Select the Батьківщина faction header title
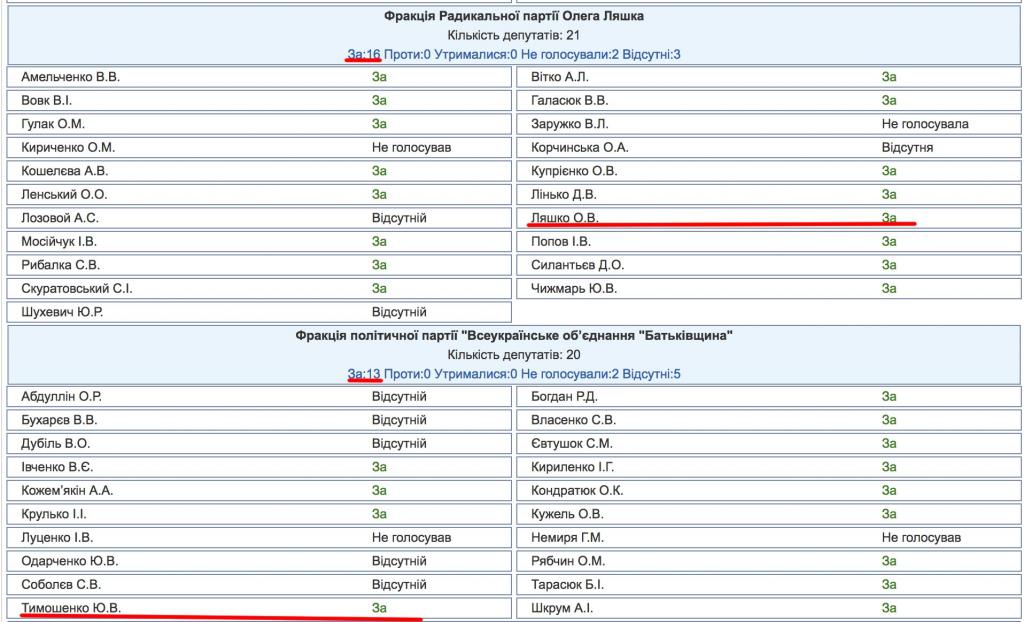1024x622 pixels. (513, 336)
